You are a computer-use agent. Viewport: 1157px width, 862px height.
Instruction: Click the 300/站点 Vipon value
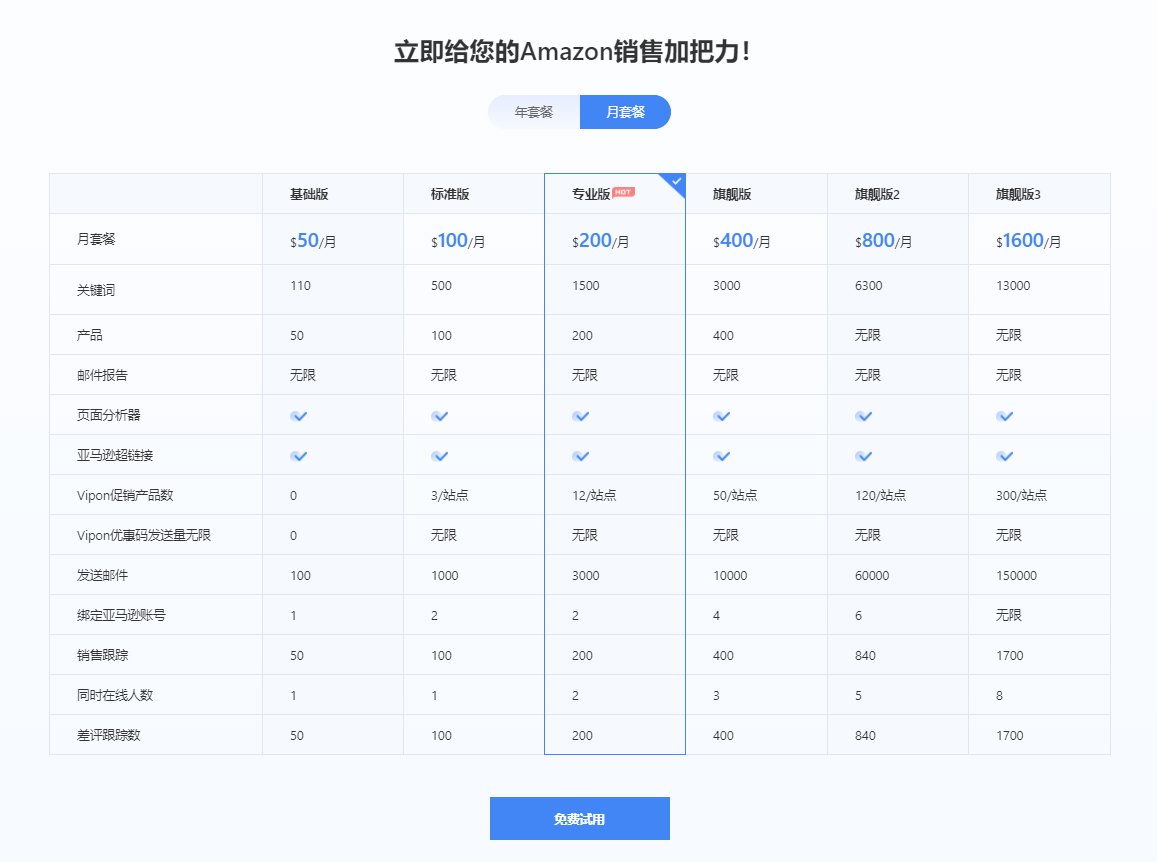point(1021,495)
